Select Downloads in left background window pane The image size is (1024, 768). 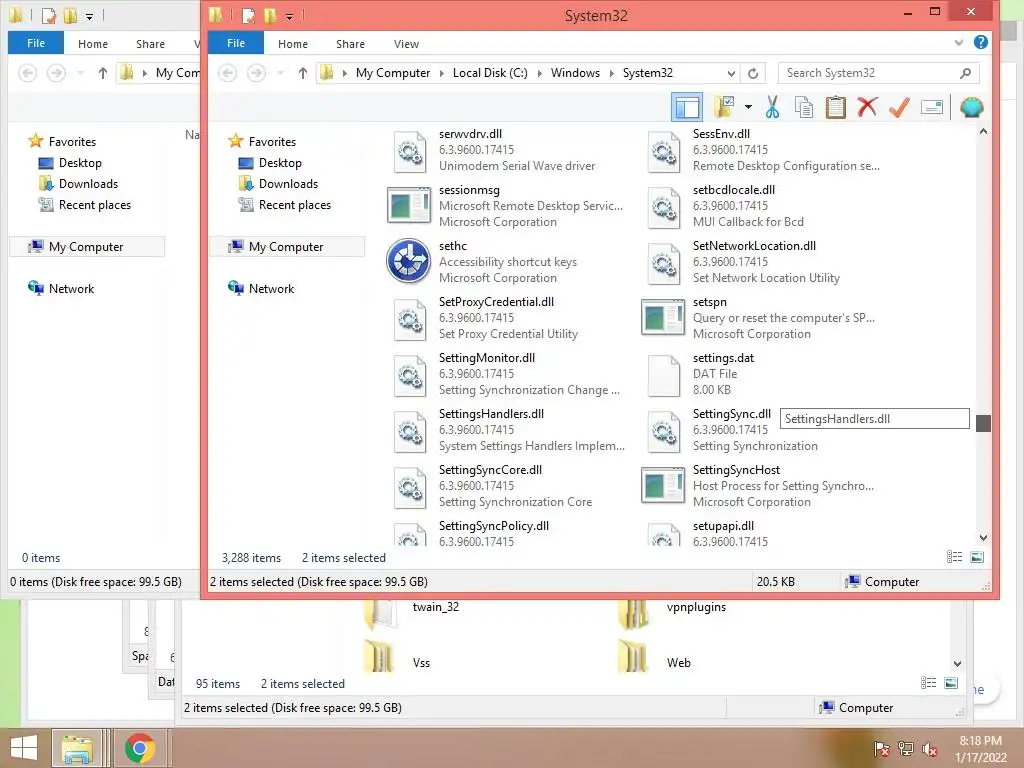pos(88,184)
